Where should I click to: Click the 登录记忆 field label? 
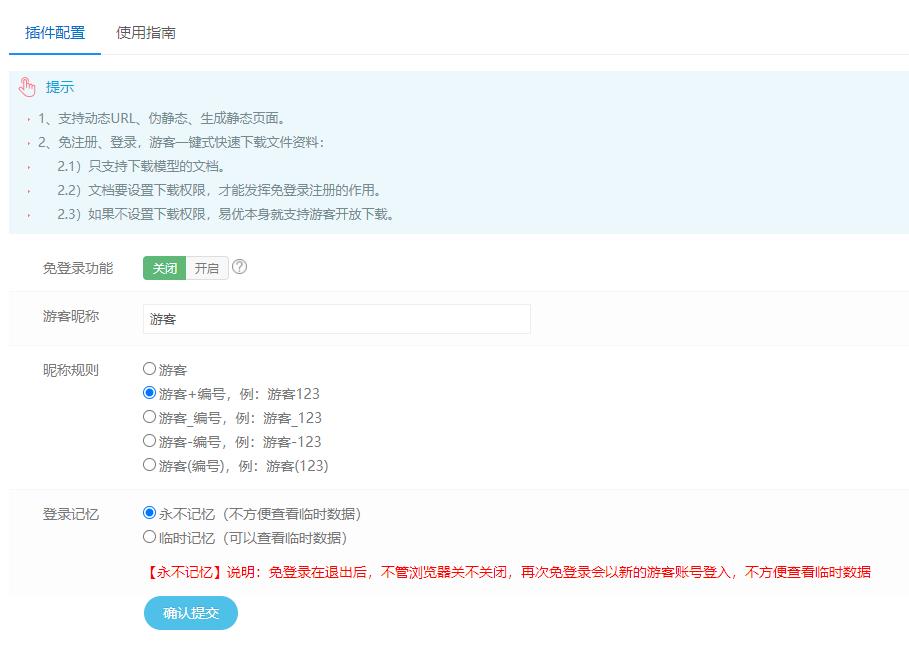[71, 514]
